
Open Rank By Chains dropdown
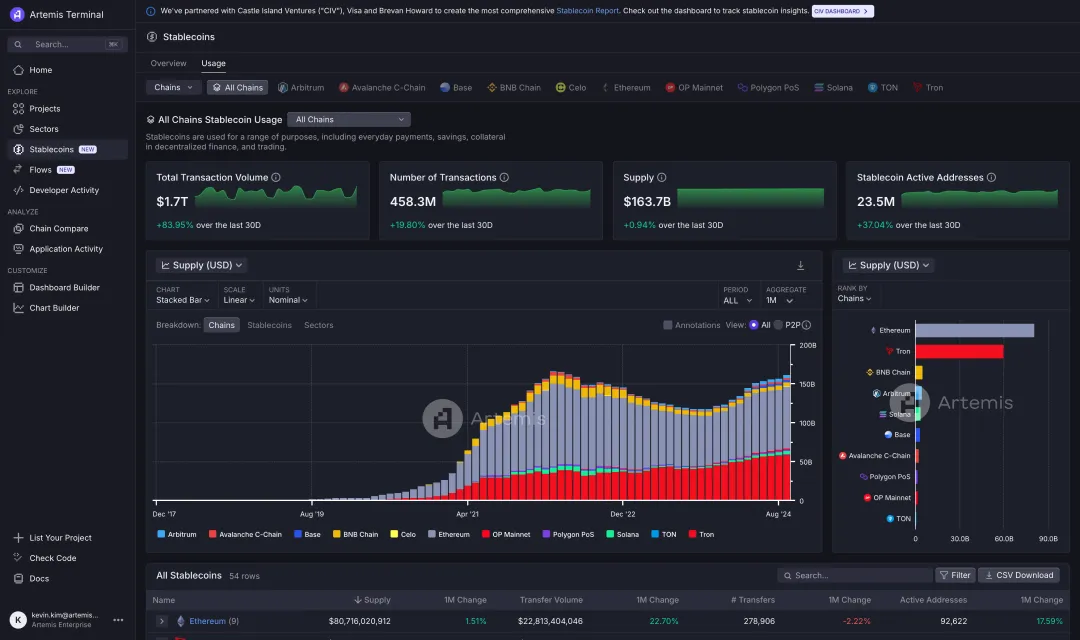click(x=854, y=299)
